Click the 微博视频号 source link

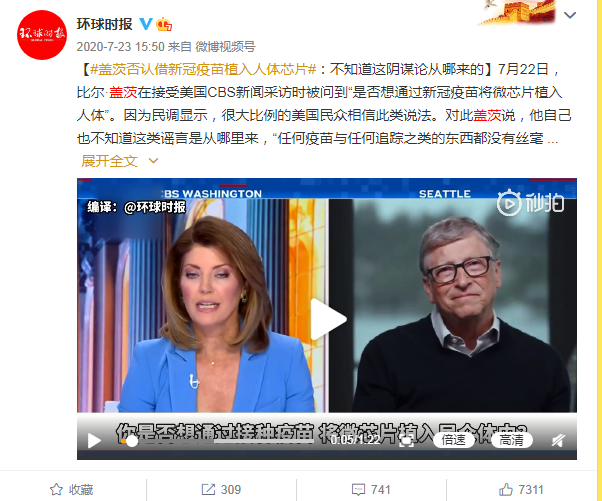pyautogui.click(x=225, y=46)
